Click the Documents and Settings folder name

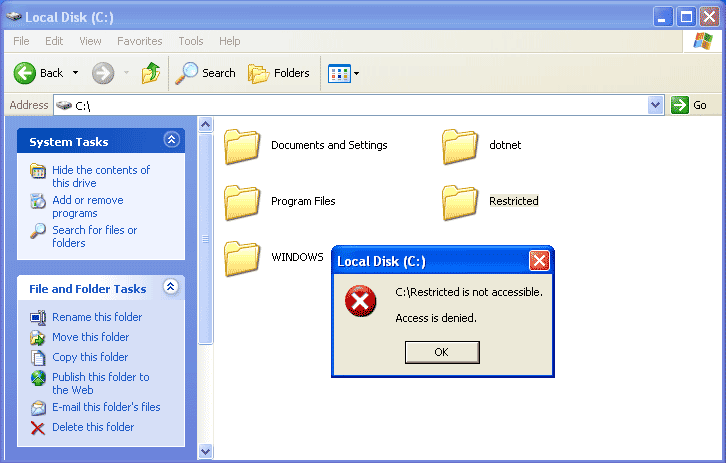point(329,145)
